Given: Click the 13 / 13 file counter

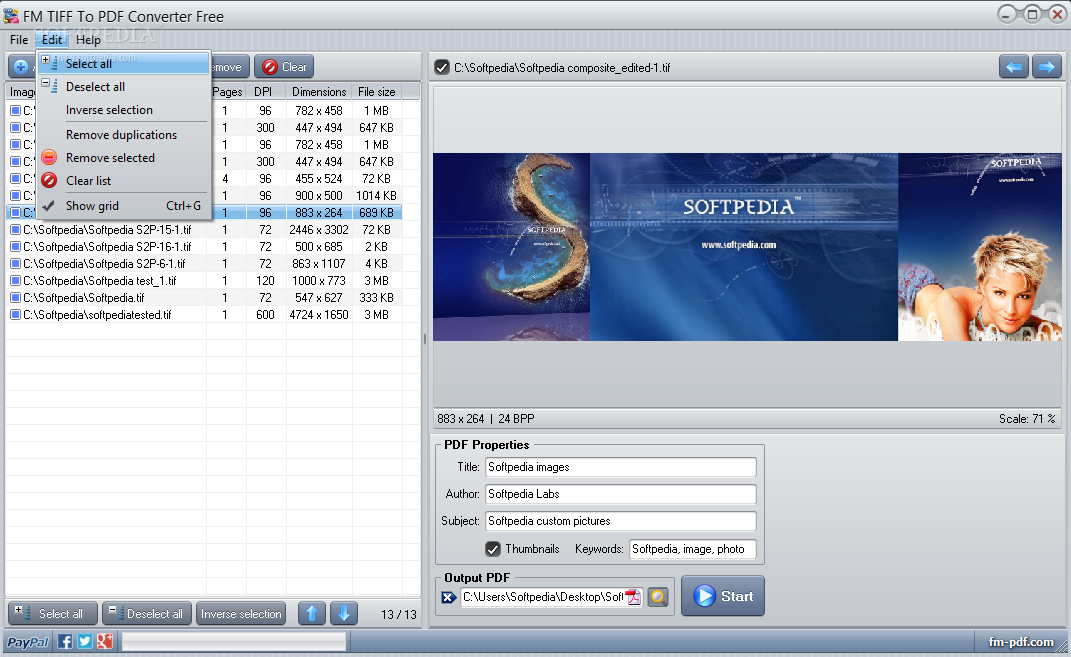Looking at the screenshot, I should pyautogui.click(x=399, y=614).
